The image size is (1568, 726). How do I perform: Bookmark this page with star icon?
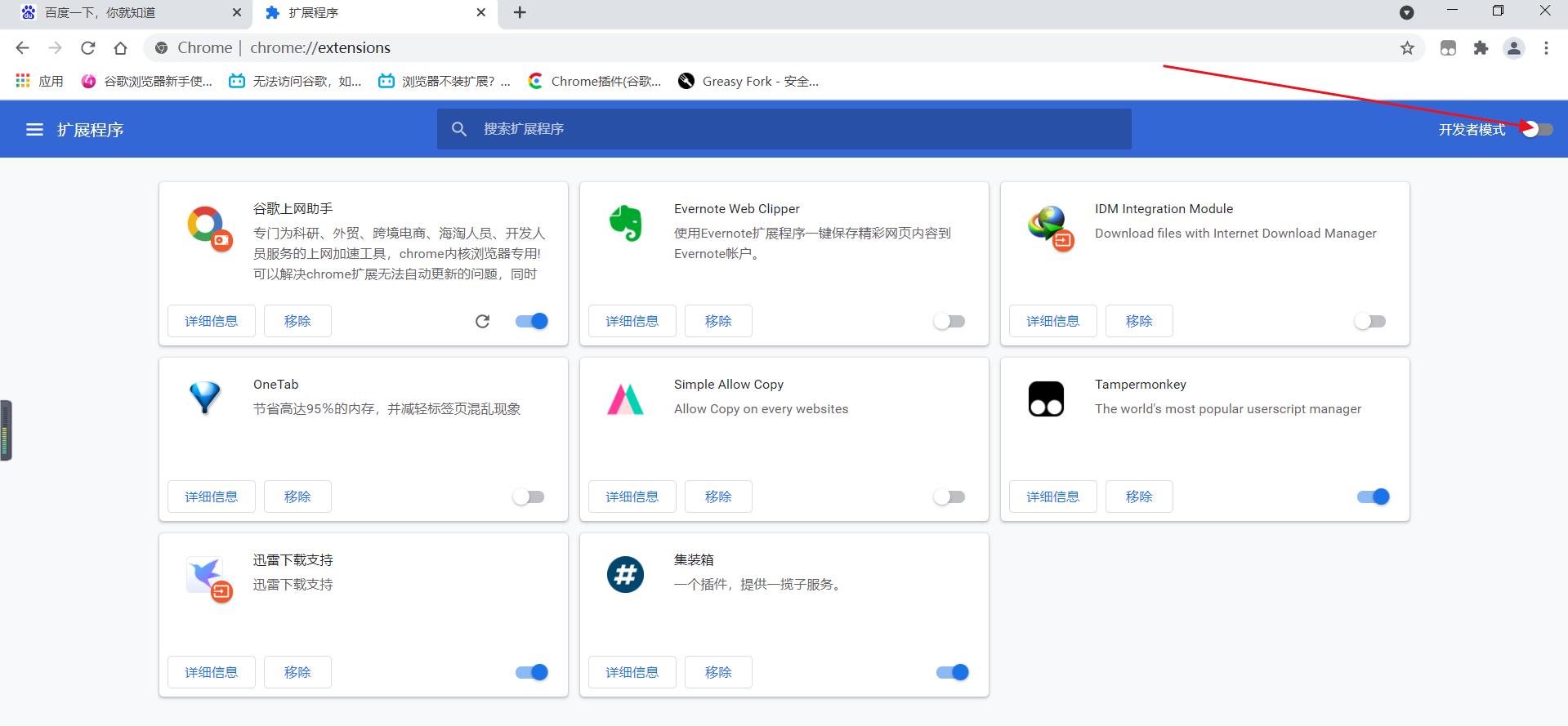click(x=1407, y=48)
